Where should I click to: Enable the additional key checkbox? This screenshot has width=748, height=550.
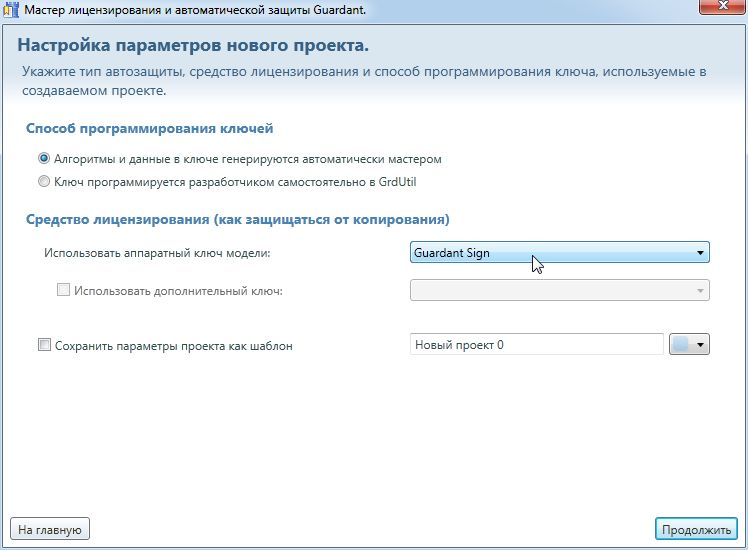point(64,291)
